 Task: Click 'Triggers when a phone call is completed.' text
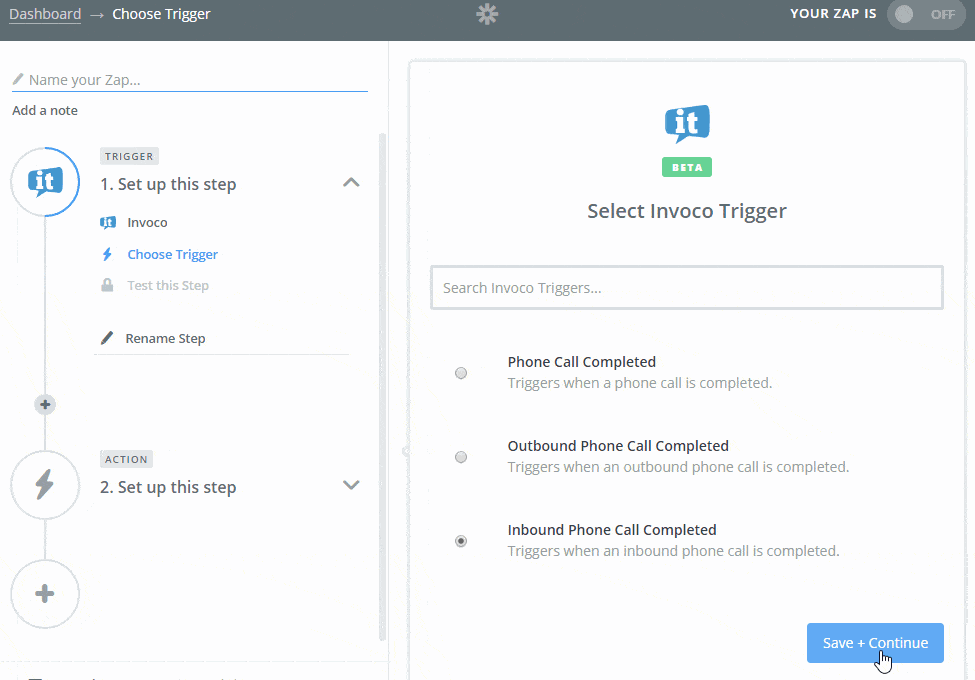(x=640, y=383)
